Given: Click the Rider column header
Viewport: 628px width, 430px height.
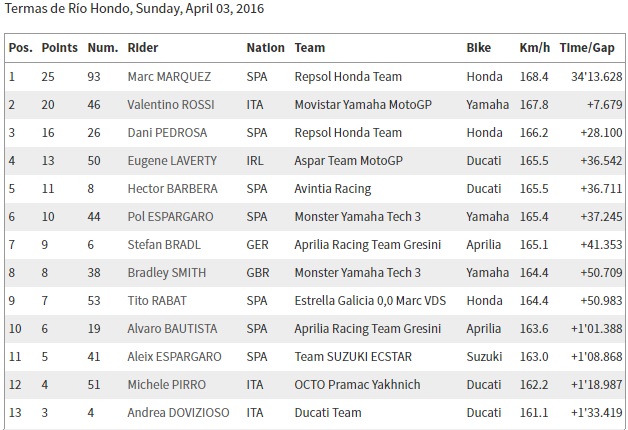Looking at the screenshot, I should click(143, 48).
